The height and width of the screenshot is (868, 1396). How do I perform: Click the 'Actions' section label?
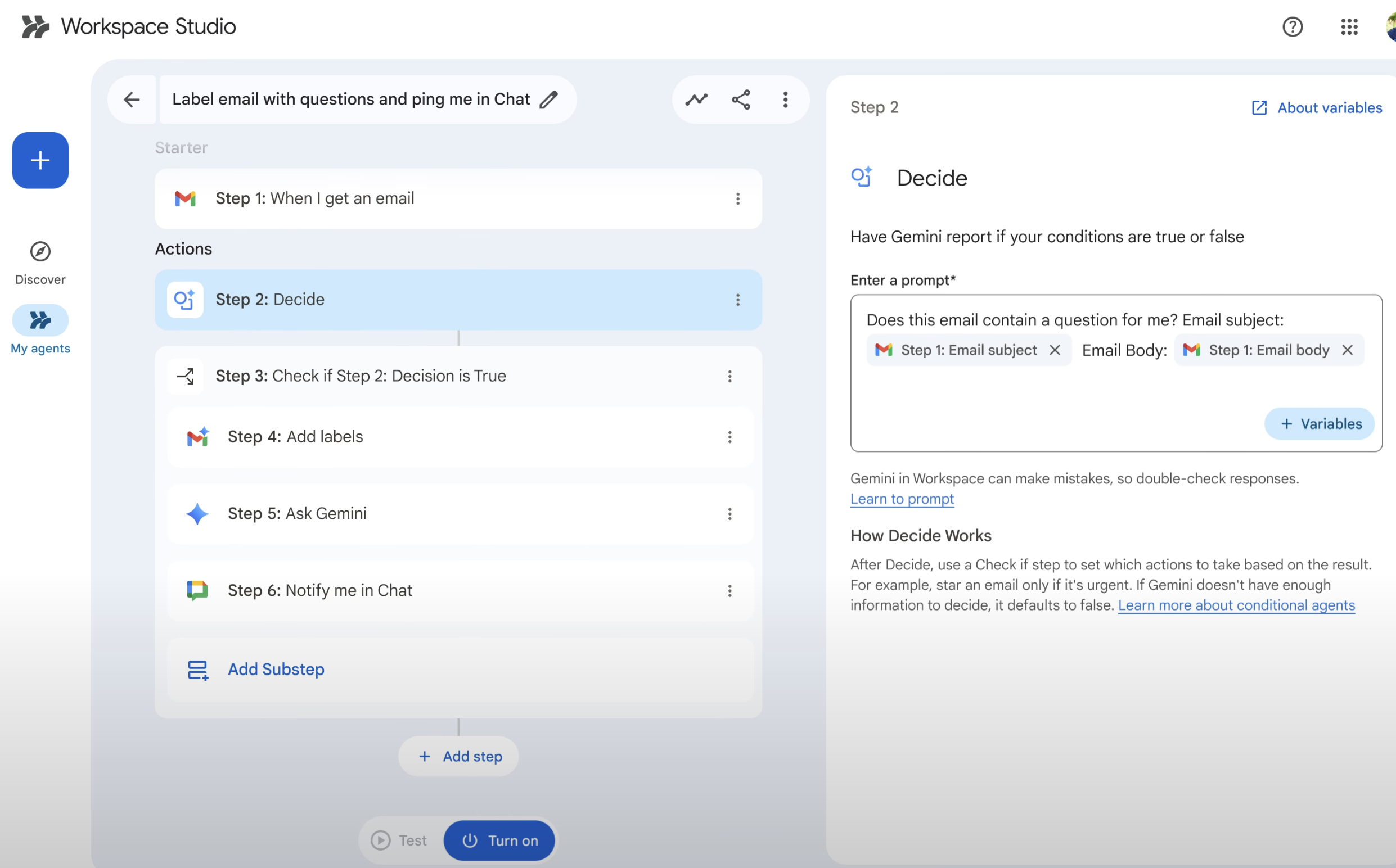(x=184, y=249)
